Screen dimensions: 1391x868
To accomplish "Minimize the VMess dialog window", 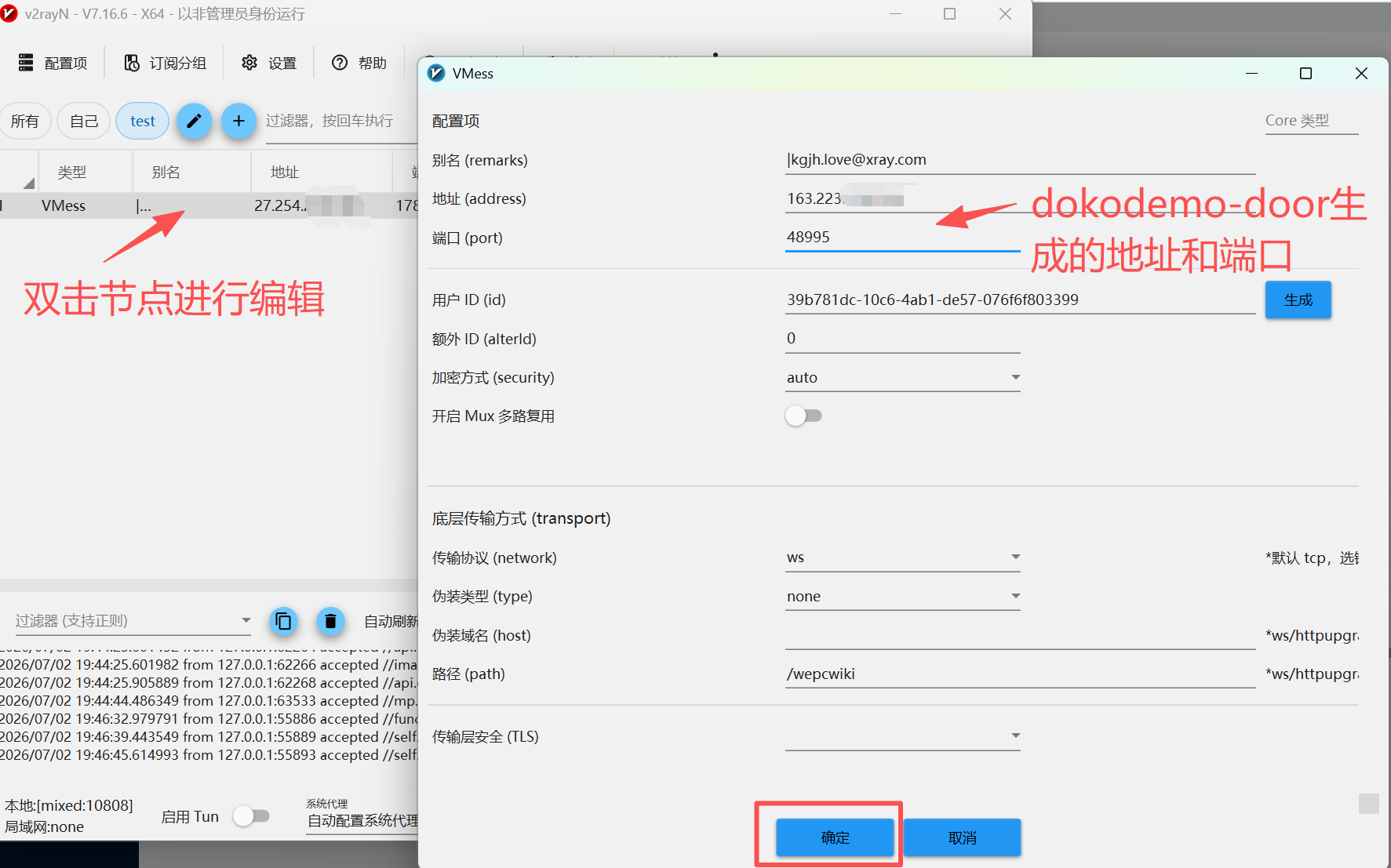I will click(x=1251, y=73).
